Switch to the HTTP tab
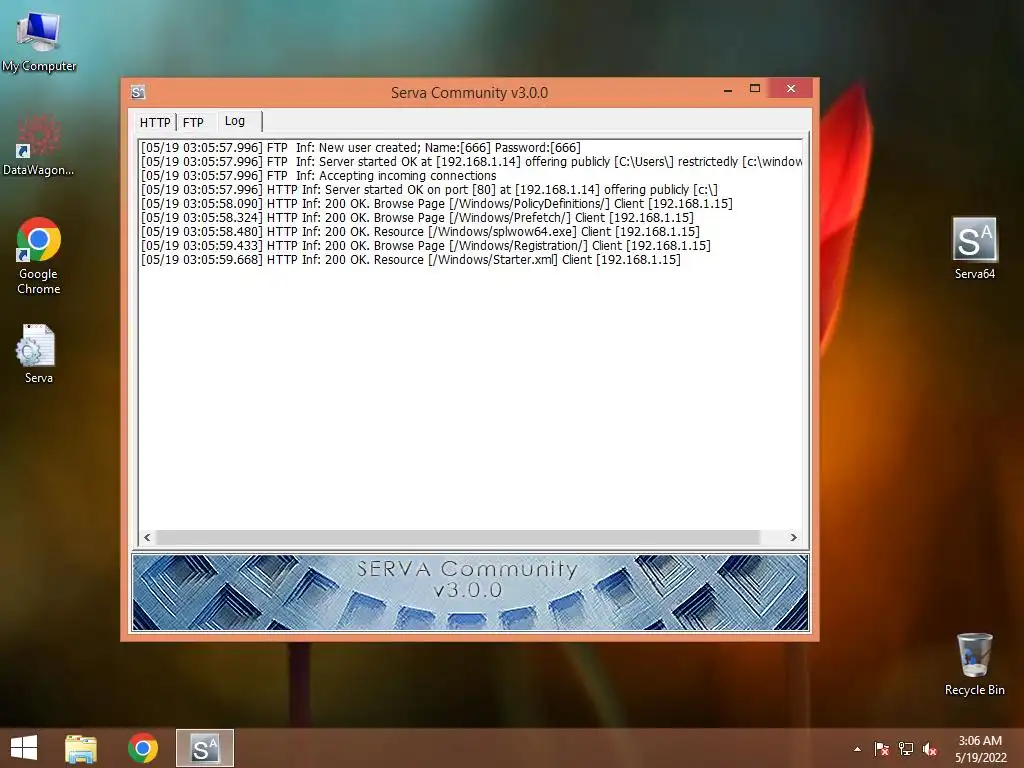Image resolution: width=1024 pixels, height=768 pixels. pos(155,122)
